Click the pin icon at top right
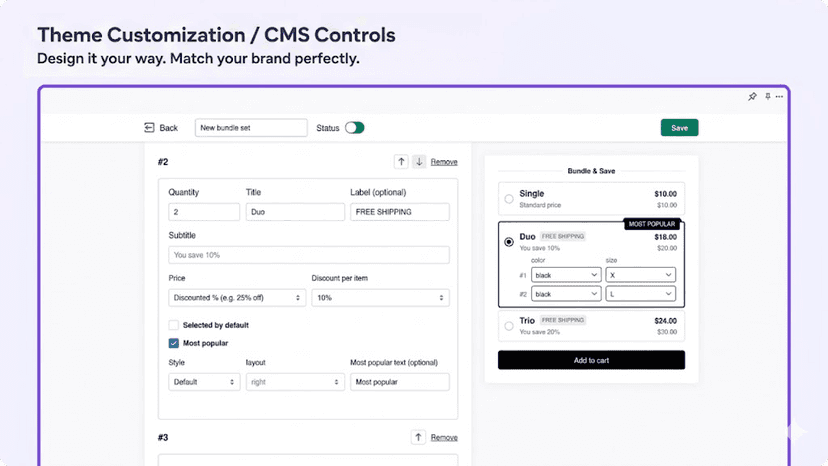 point(752,96)
